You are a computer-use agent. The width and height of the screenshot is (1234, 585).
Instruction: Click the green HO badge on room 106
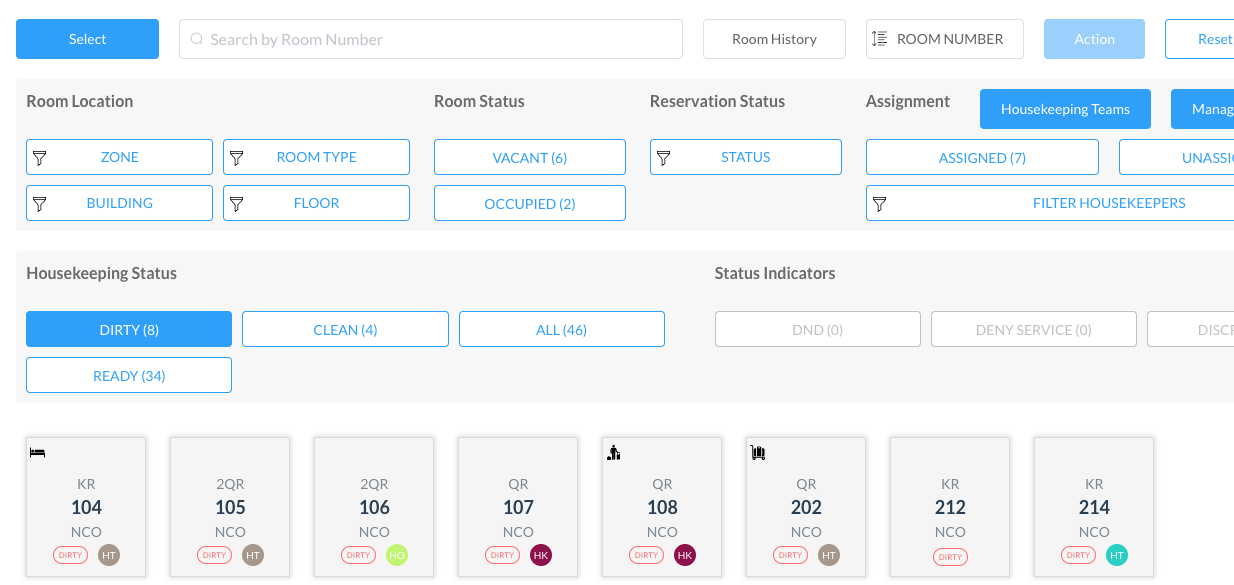click(x=397, y=555)
